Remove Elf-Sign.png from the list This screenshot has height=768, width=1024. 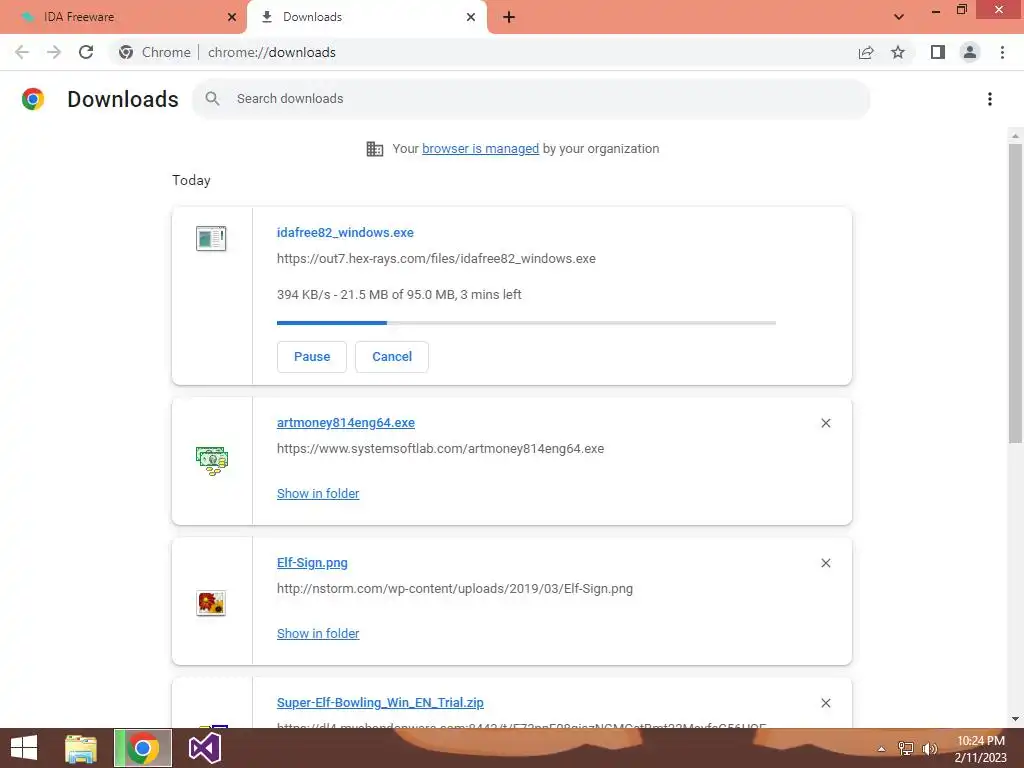[825, 563]
